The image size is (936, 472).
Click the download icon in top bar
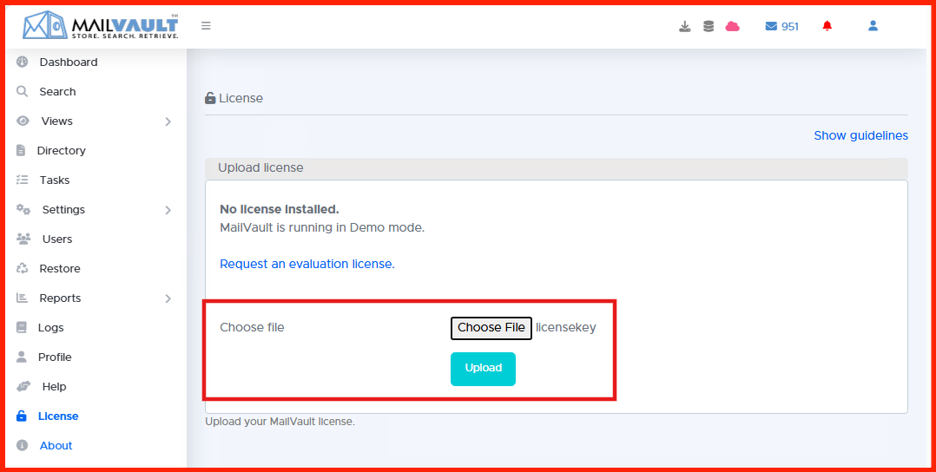685,26
